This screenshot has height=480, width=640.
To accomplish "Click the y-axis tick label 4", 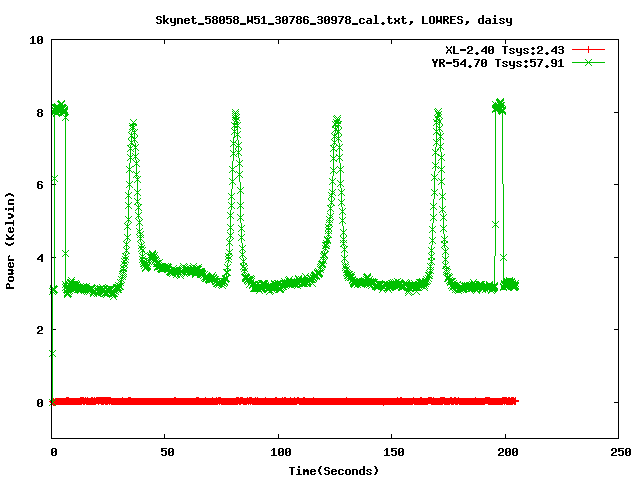I will coord(40,258).
